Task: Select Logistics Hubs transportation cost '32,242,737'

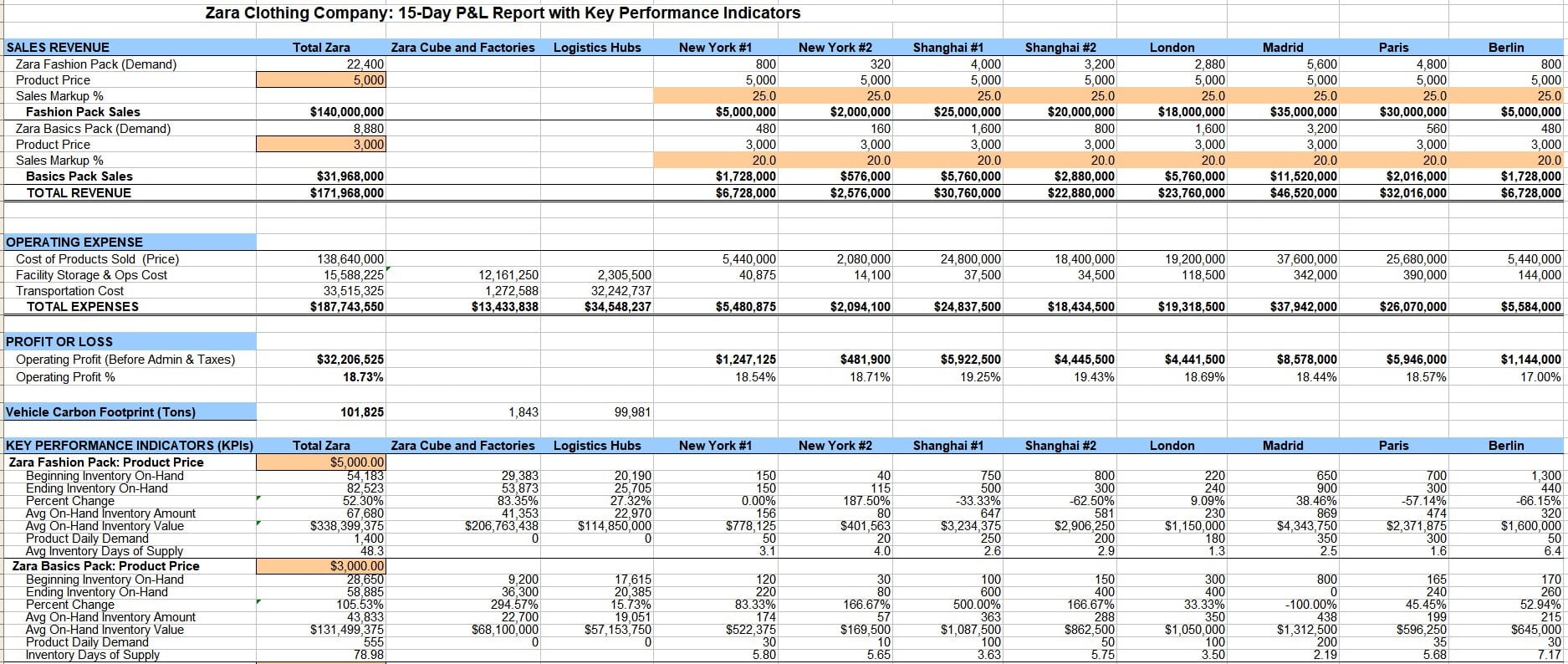Action: [621, 291]
